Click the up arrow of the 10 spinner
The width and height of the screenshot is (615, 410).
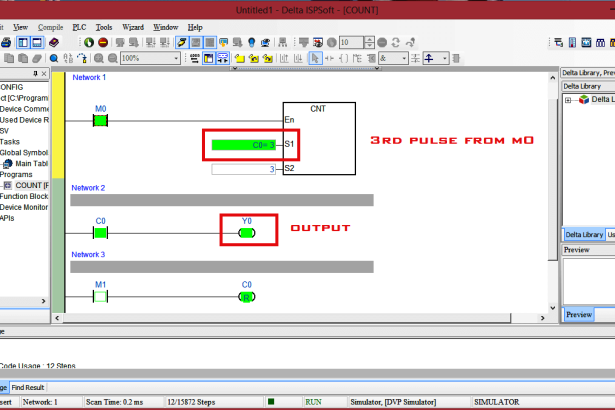tap(369, 40)
